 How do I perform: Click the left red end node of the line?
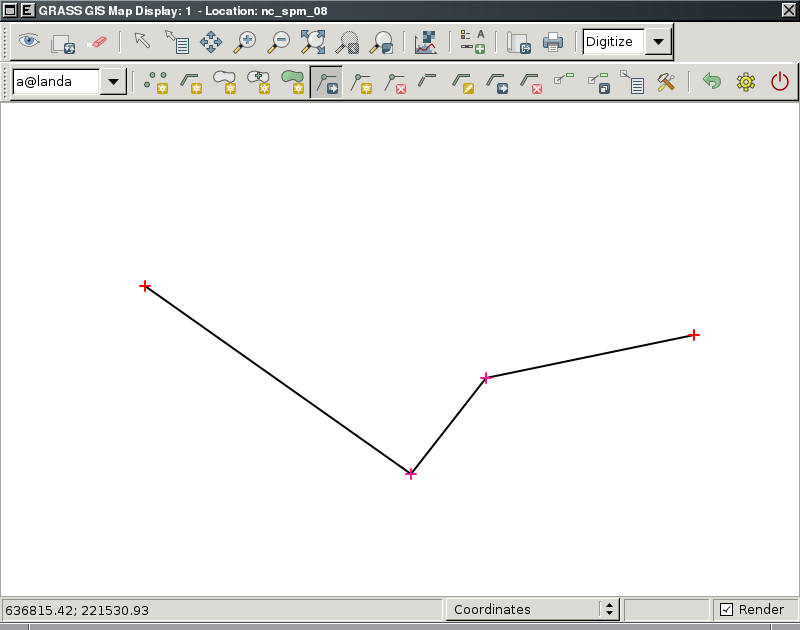tap(145, 286)
